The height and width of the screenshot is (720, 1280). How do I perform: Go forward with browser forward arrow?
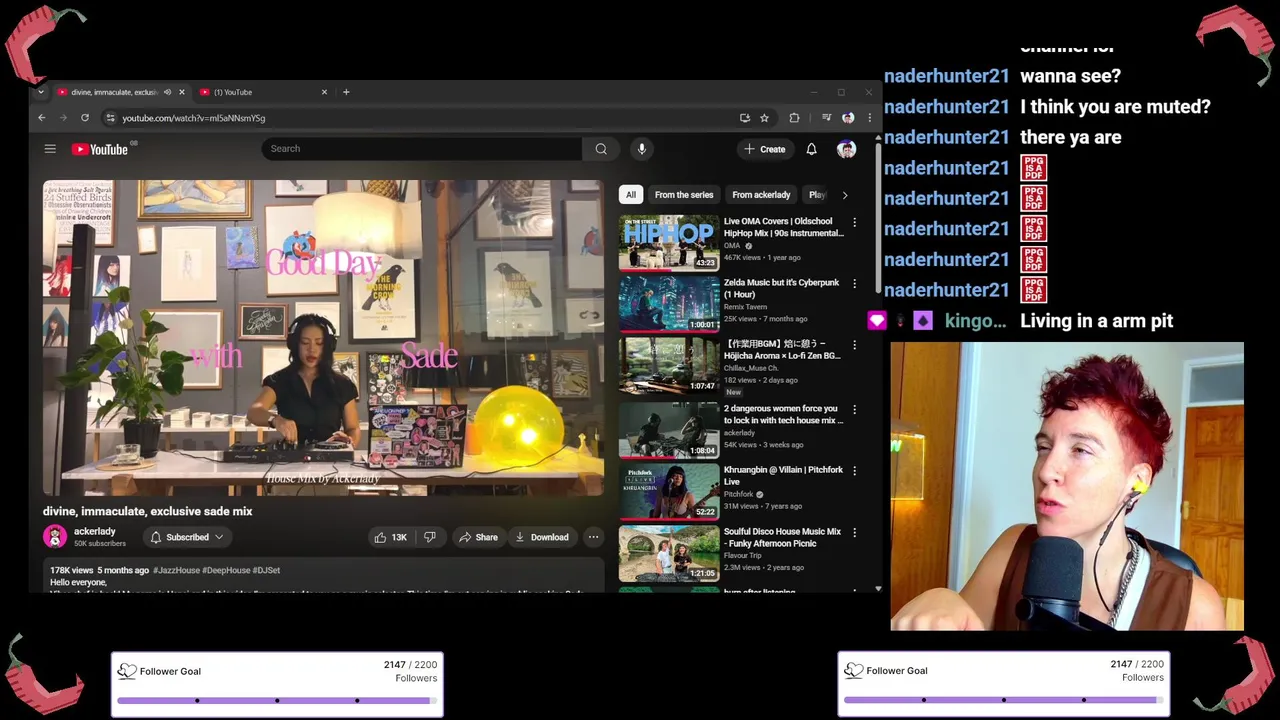[63, 118]
